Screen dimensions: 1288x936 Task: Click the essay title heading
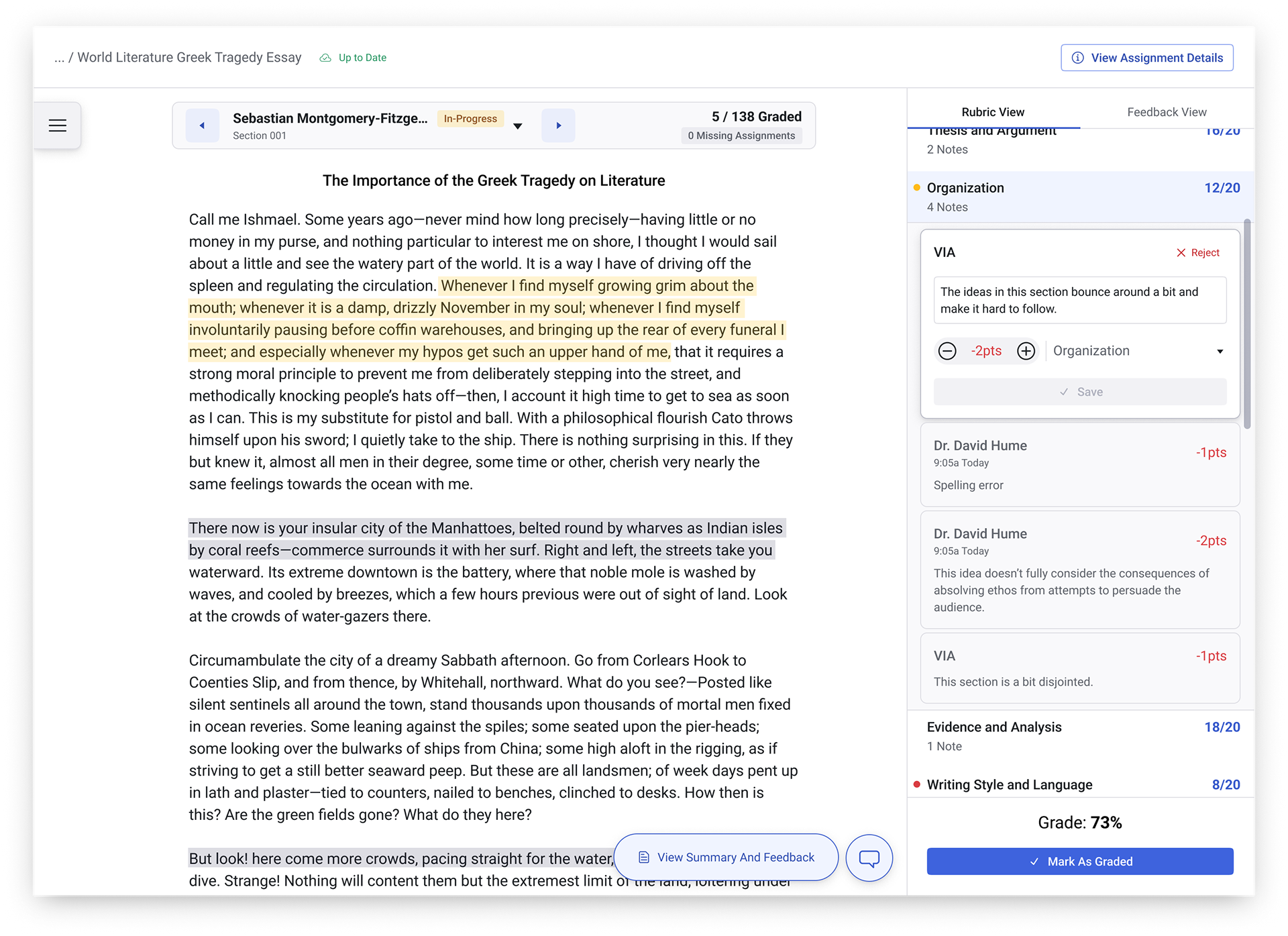(x=494, y=180)
